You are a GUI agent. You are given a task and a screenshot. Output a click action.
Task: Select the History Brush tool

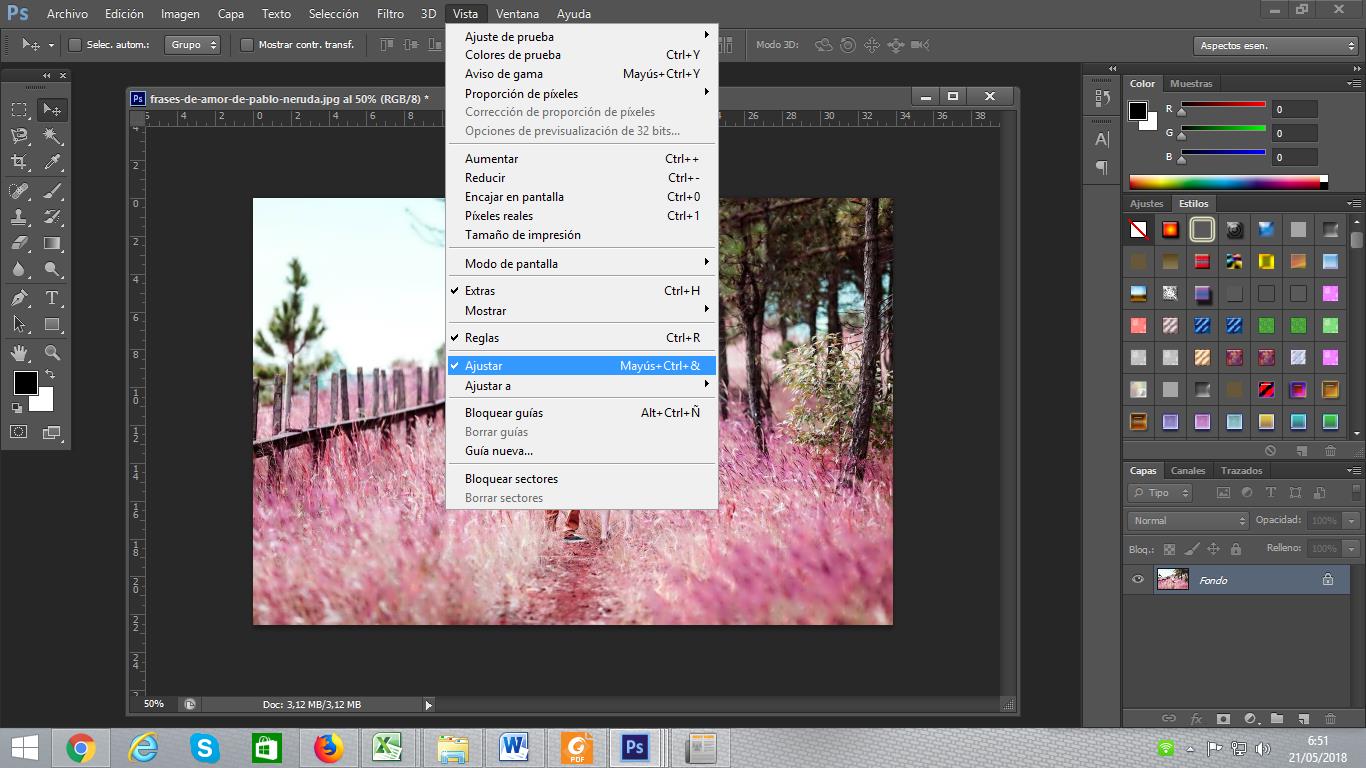pyautogui.click(x=52, y=216)
